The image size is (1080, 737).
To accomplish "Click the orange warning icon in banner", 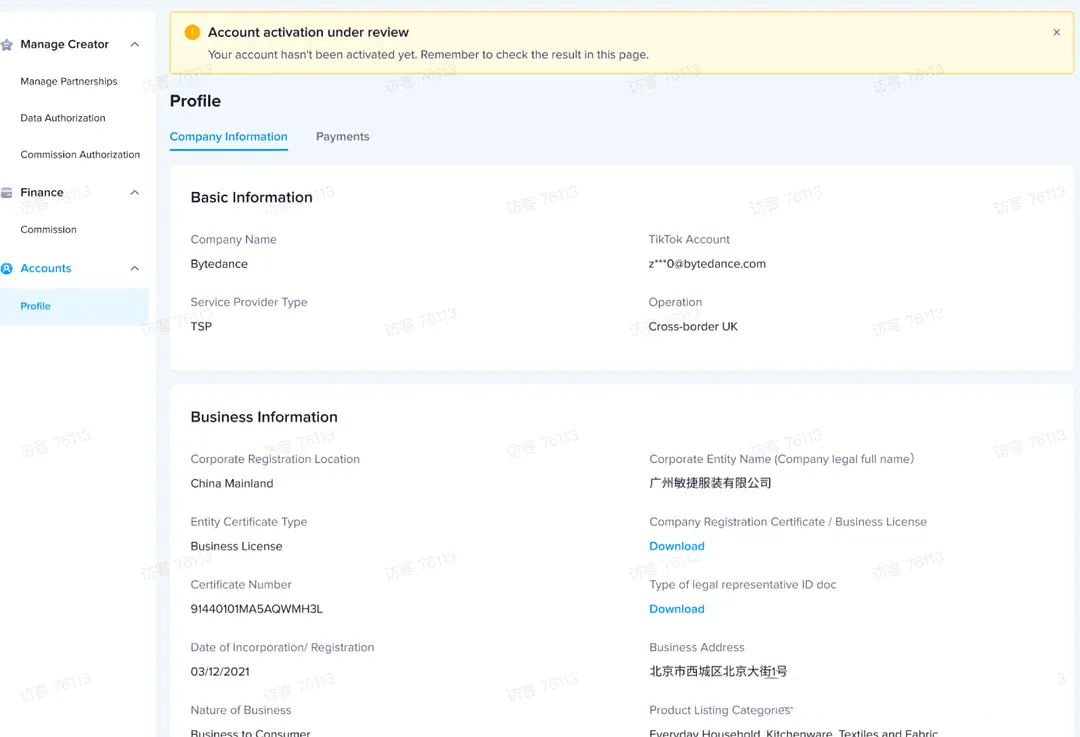I will tap(192, 33).
